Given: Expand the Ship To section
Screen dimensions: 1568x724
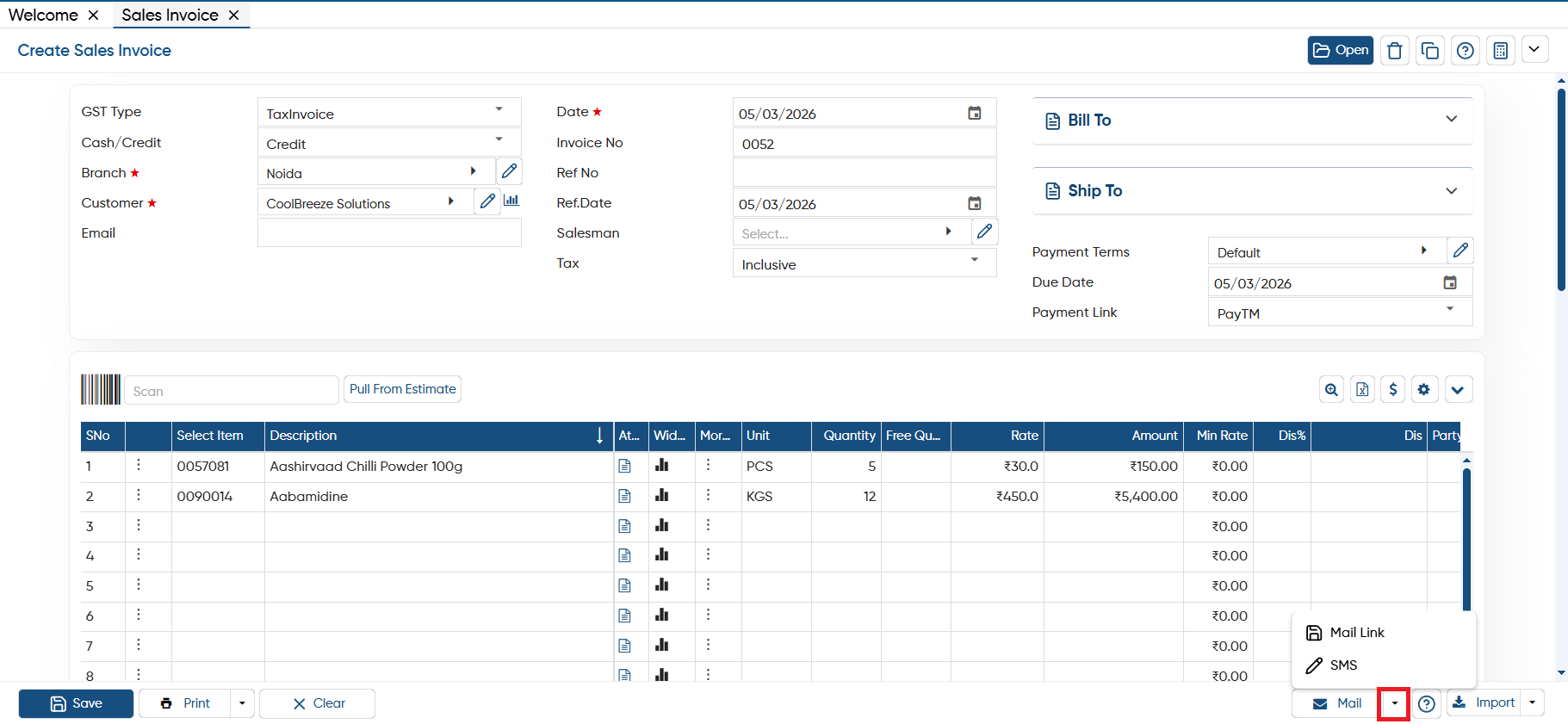Looking at the screenshot, I should [x=1252, y=191].
